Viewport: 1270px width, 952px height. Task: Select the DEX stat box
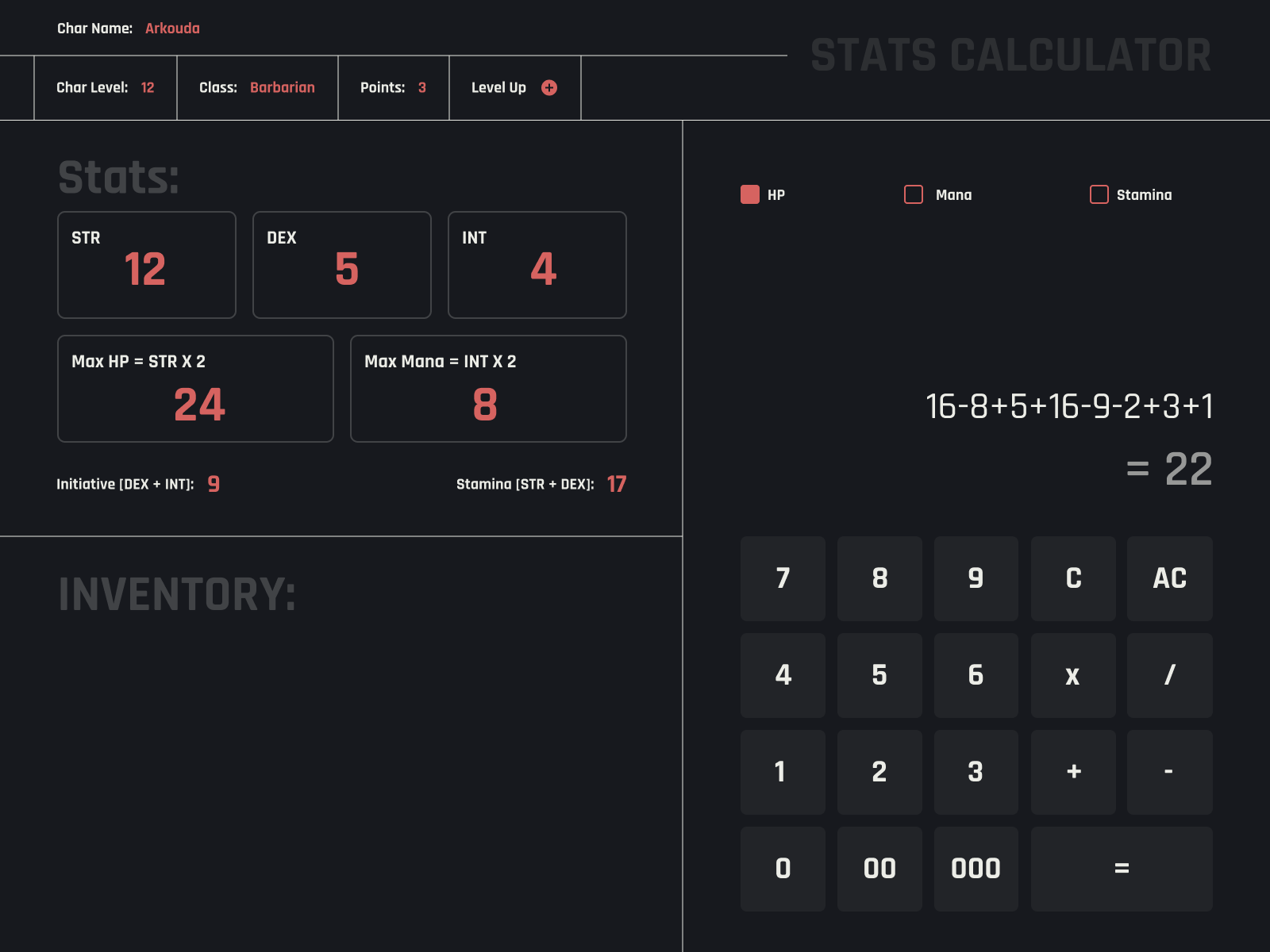tap(341, 264)
